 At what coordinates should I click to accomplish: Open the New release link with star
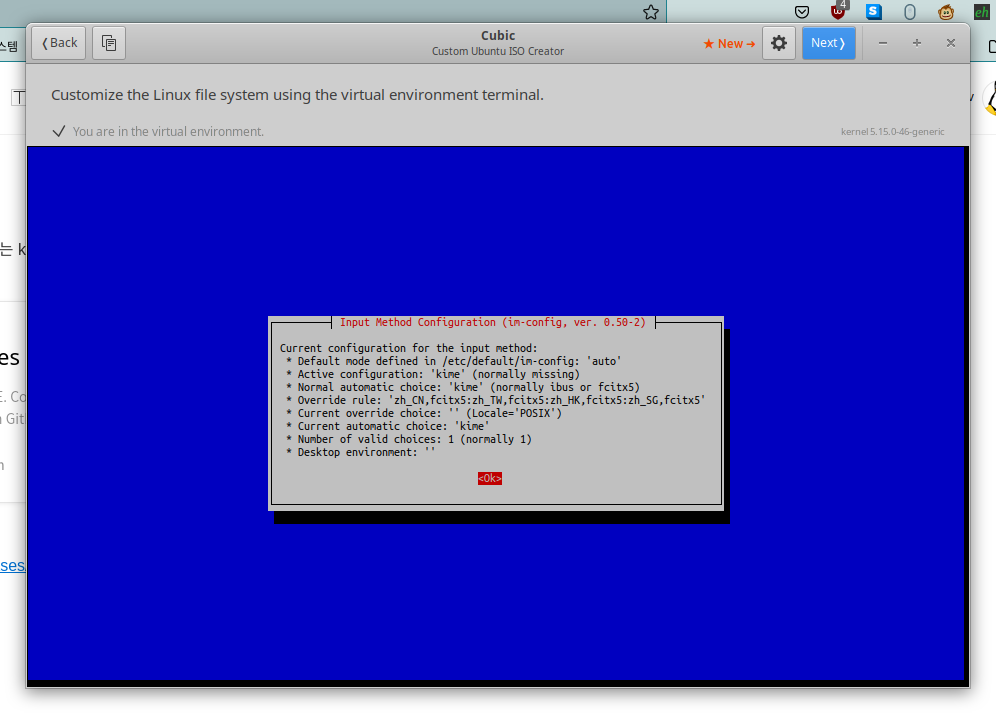(x=729, y=44)
